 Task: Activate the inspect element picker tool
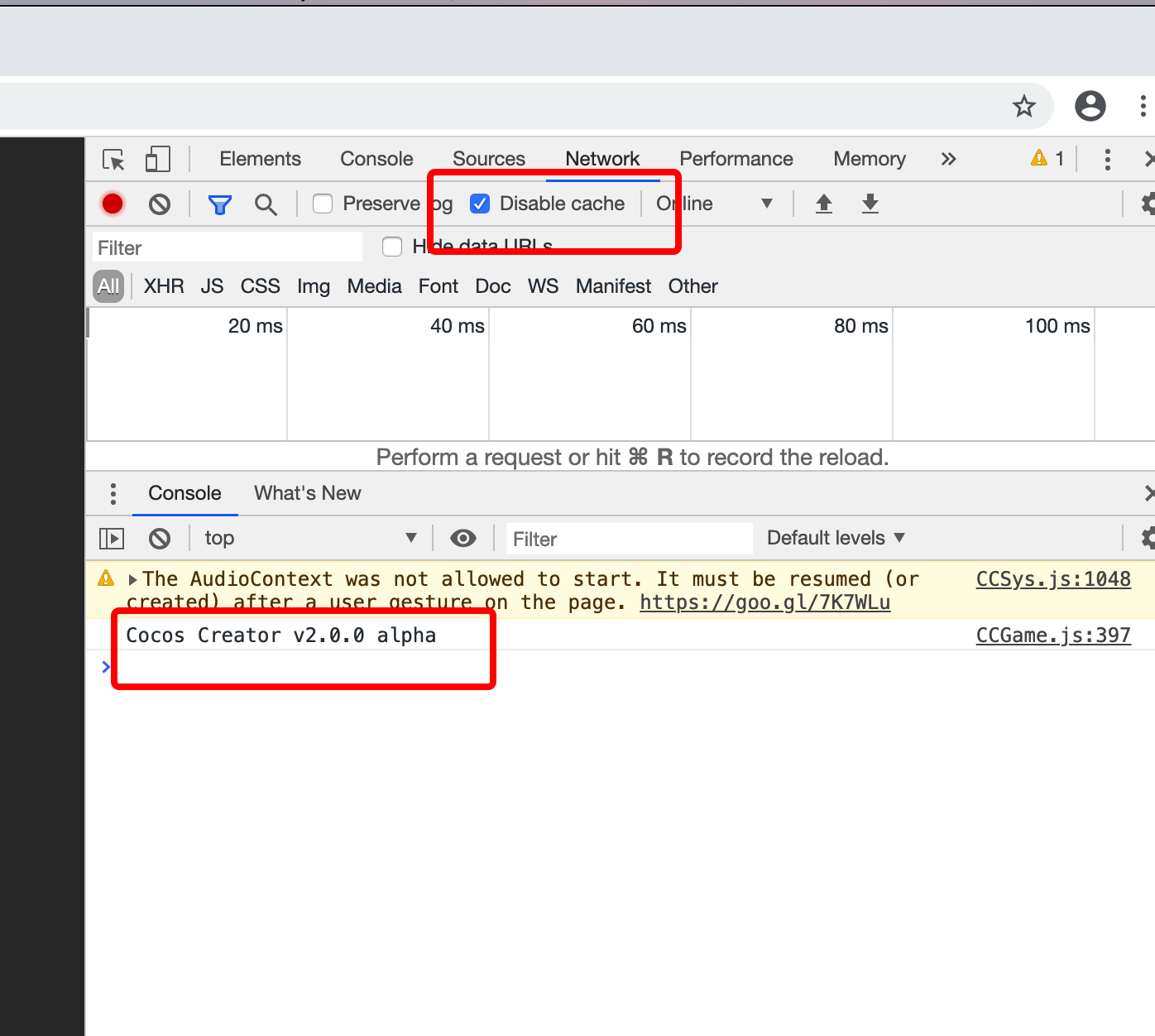(113, 159)
